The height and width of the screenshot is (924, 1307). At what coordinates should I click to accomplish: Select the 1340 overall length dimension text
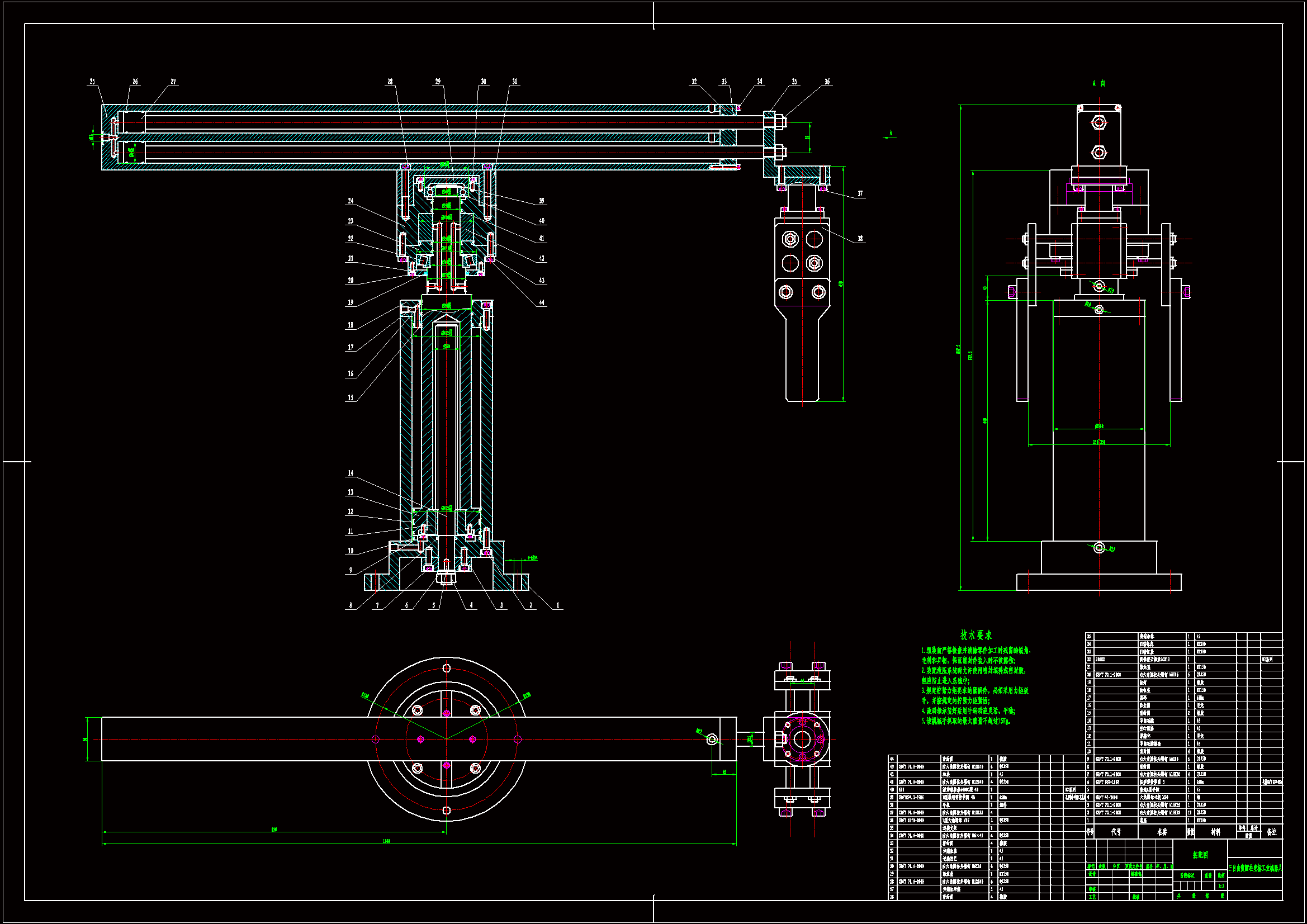pos(386,841)
